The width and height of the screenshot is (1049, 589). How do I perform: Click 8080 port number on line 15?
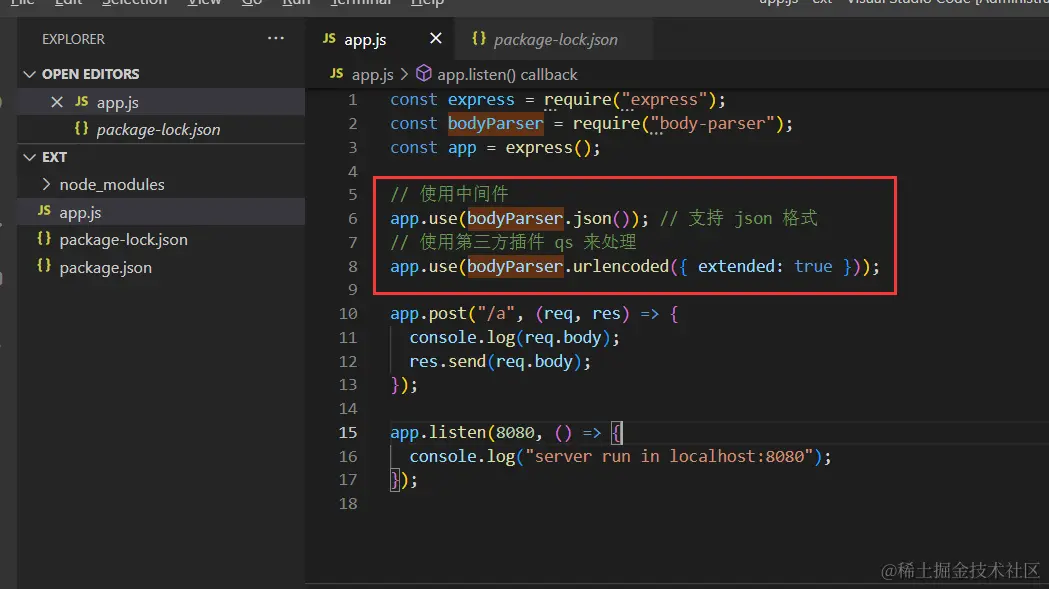coord(514,432)
